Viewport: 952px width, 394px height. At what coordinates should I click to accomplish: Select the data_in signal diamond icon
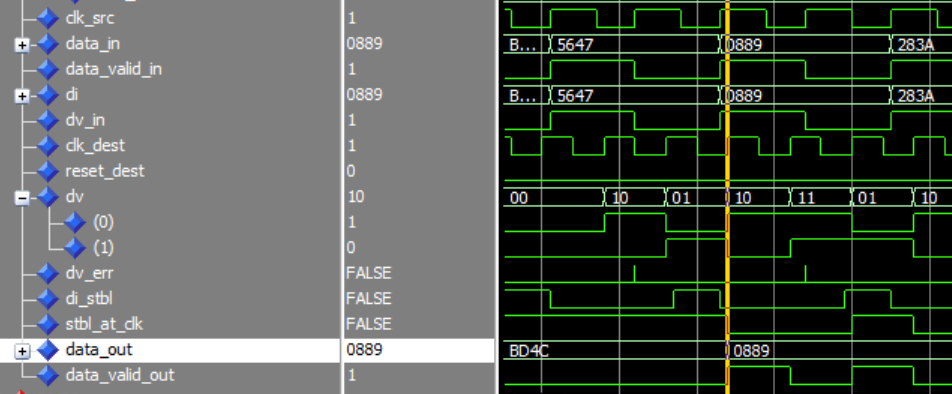click(48, 44)
